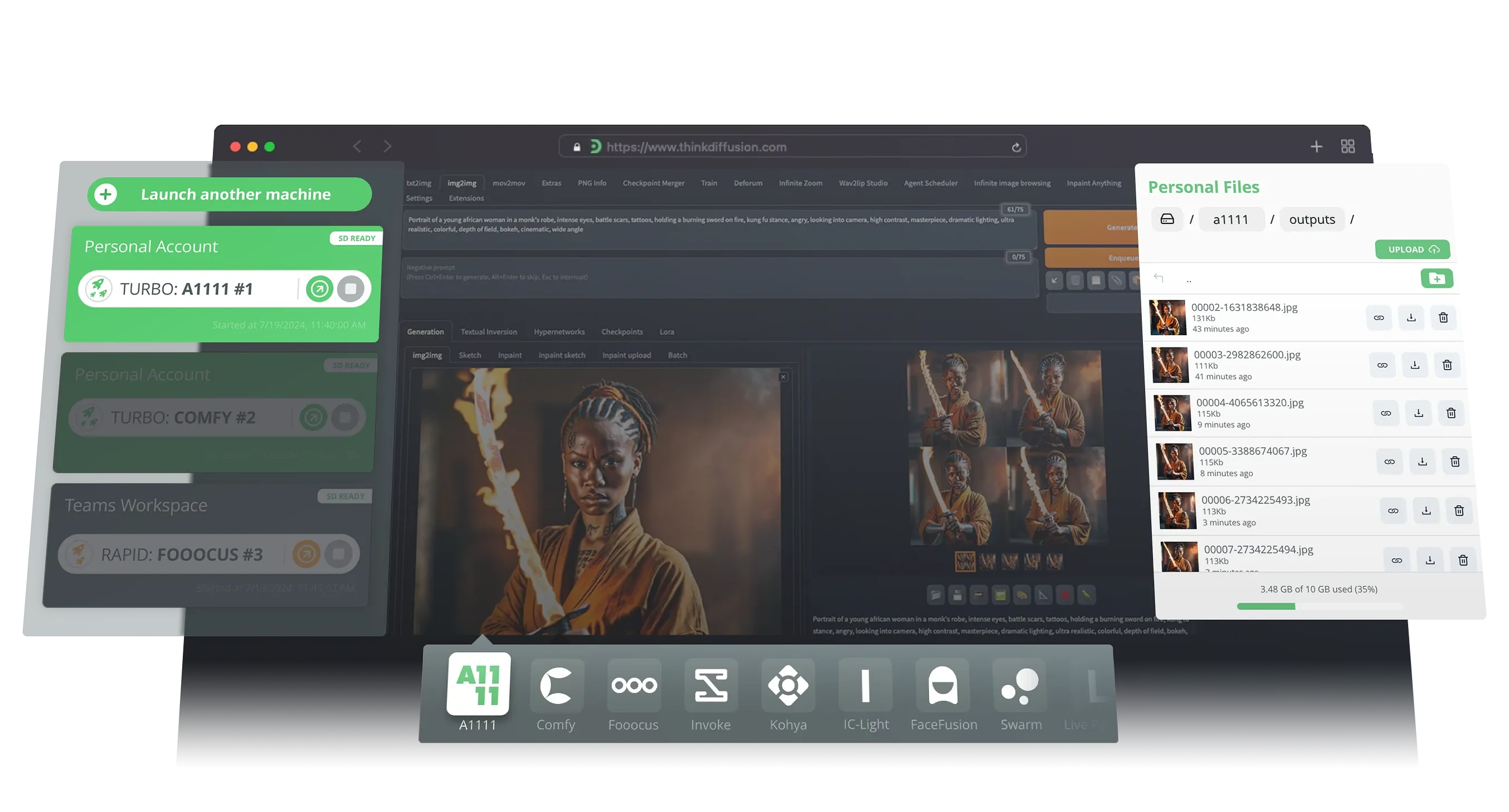
Task: Switch to the Lora tab
Action: point(666,332)
